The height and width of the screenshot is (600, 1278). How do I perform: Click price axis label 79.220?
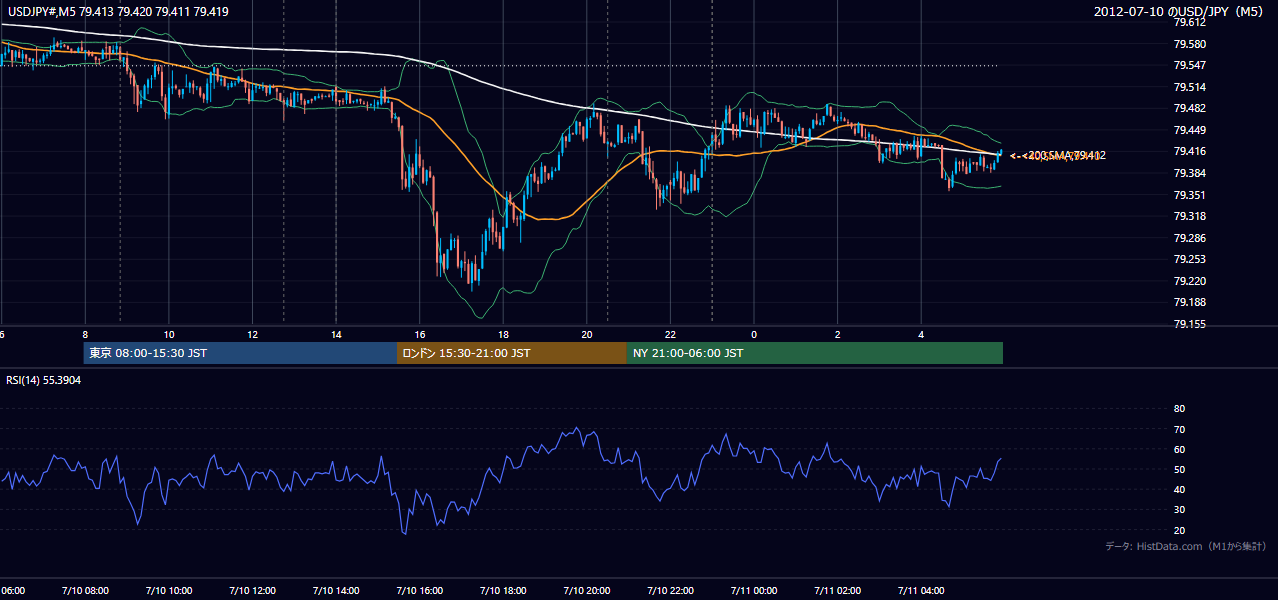coord(1190,281)
